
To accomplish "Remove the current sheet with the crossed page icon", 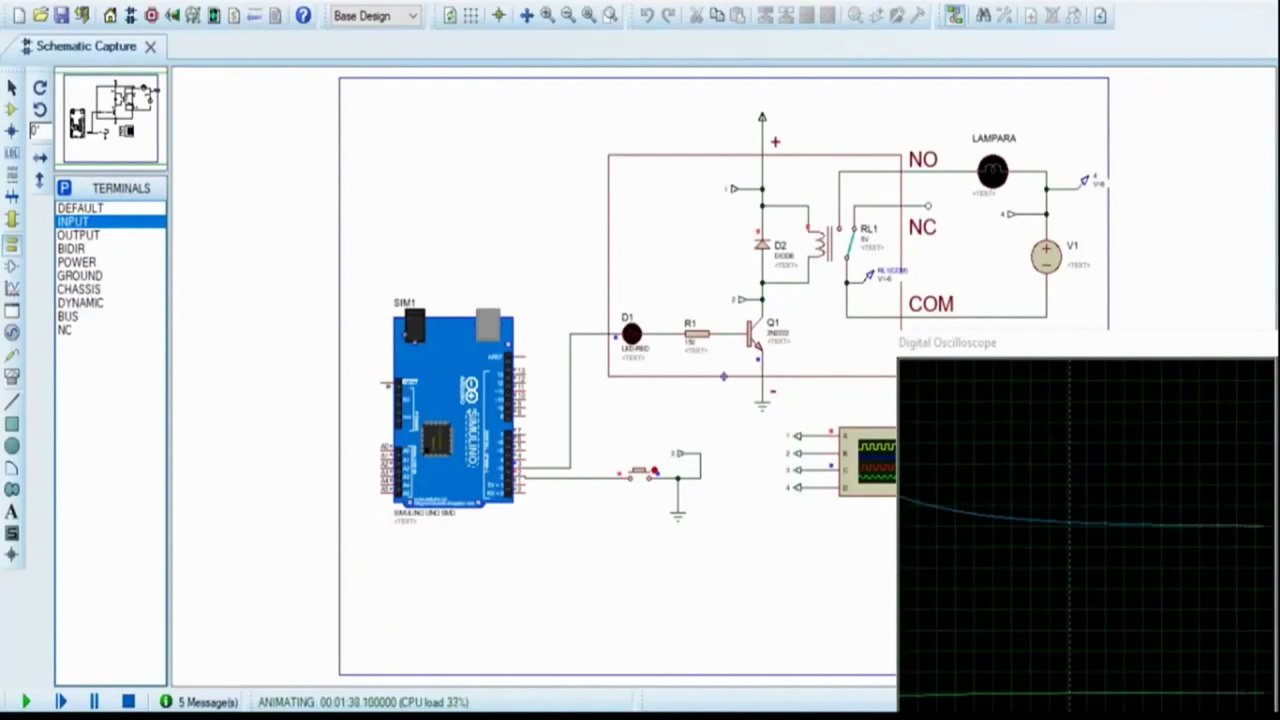I will [x=1052, y=16].
